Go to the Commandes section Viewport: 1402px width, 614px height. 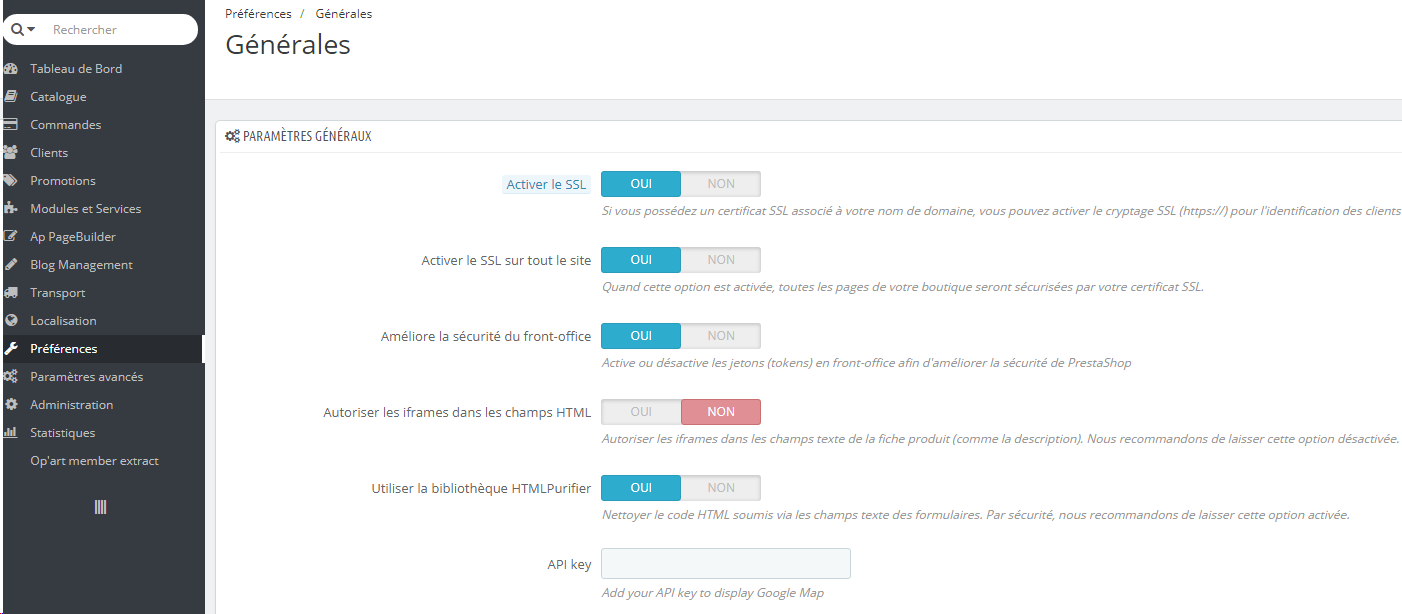pyautogui.click(x=66, y=125)
